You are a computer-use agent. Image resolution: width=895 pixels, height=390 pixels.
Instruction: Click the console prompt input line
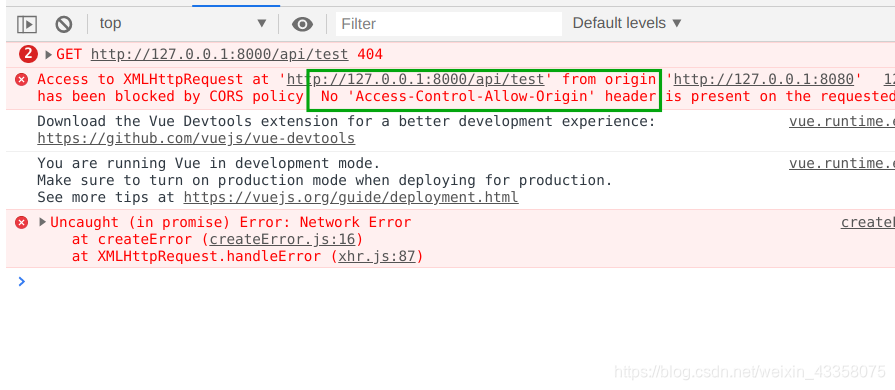[457, 282]
